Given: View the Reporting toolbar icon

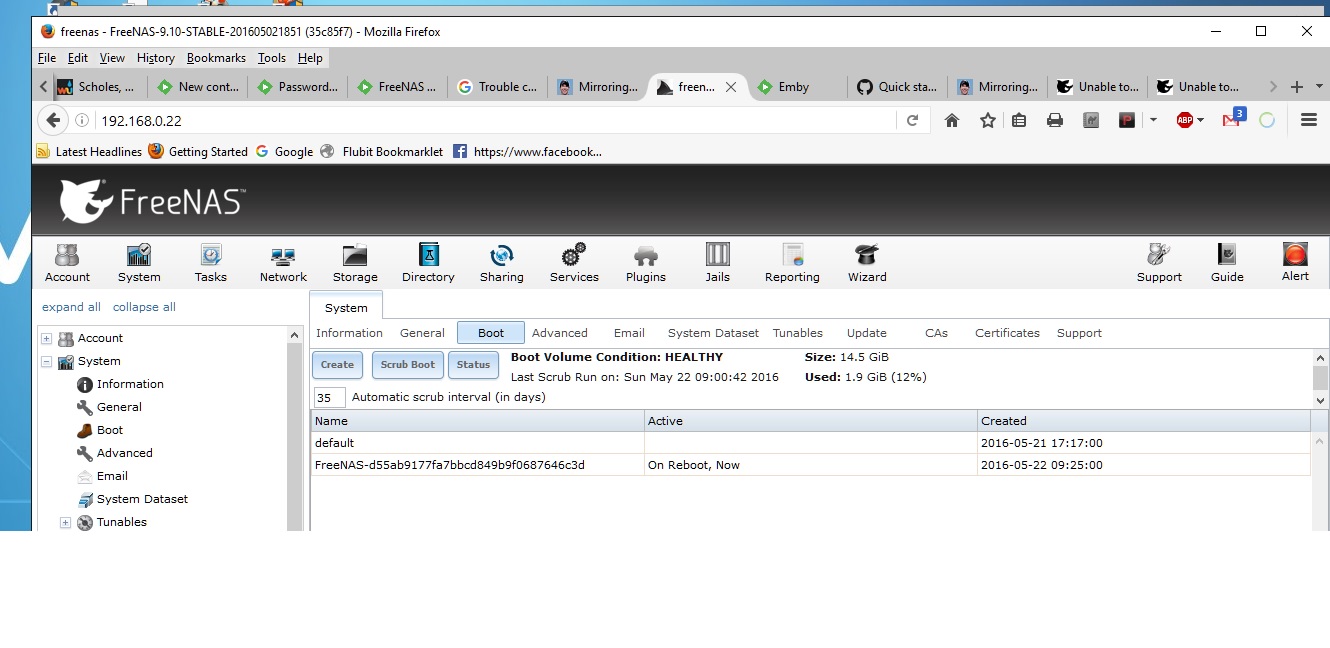Looking at the screenshot, I should click(792, 263).
